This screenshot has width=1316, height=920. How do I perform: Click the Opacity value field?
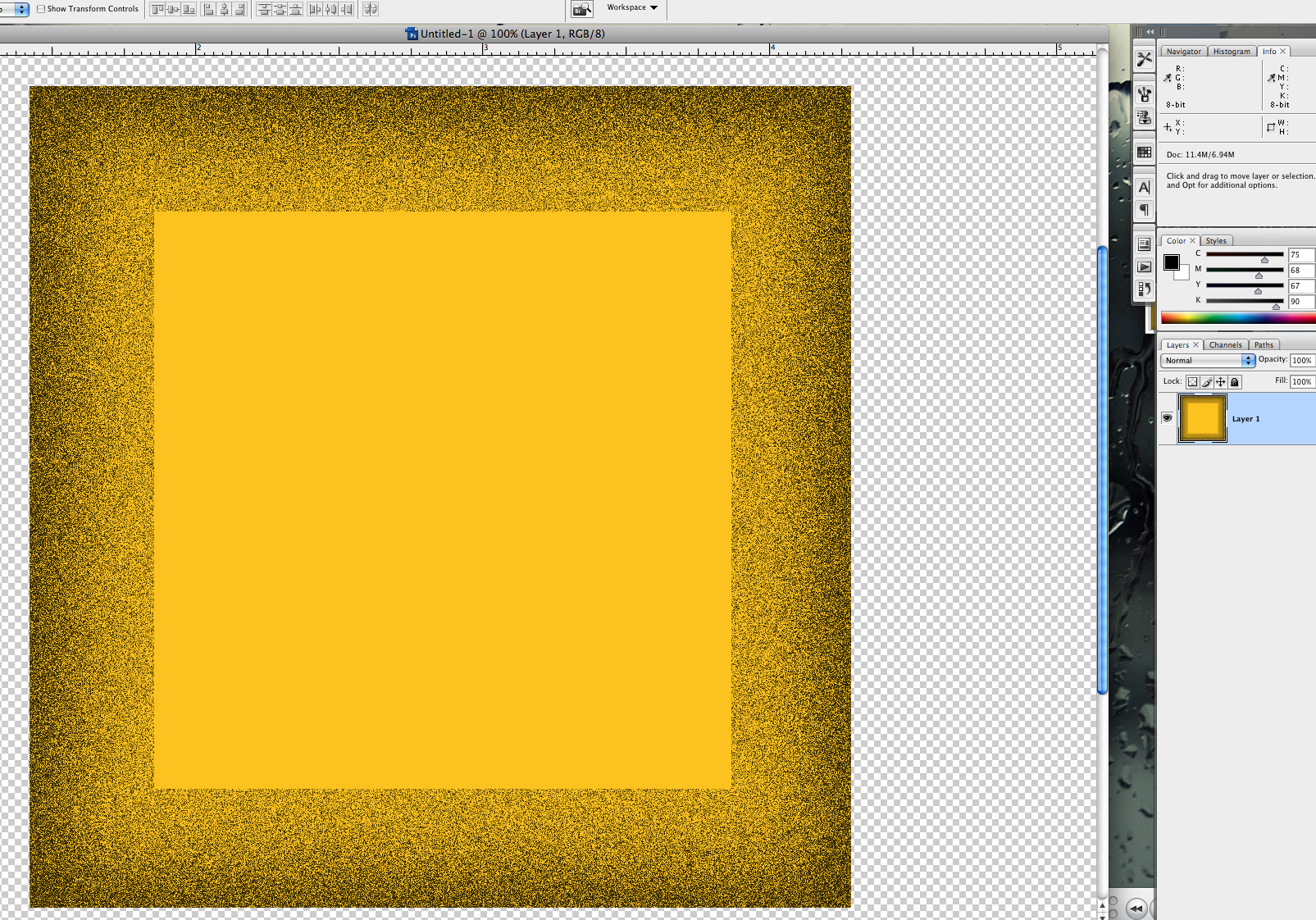pos(1302,361)
